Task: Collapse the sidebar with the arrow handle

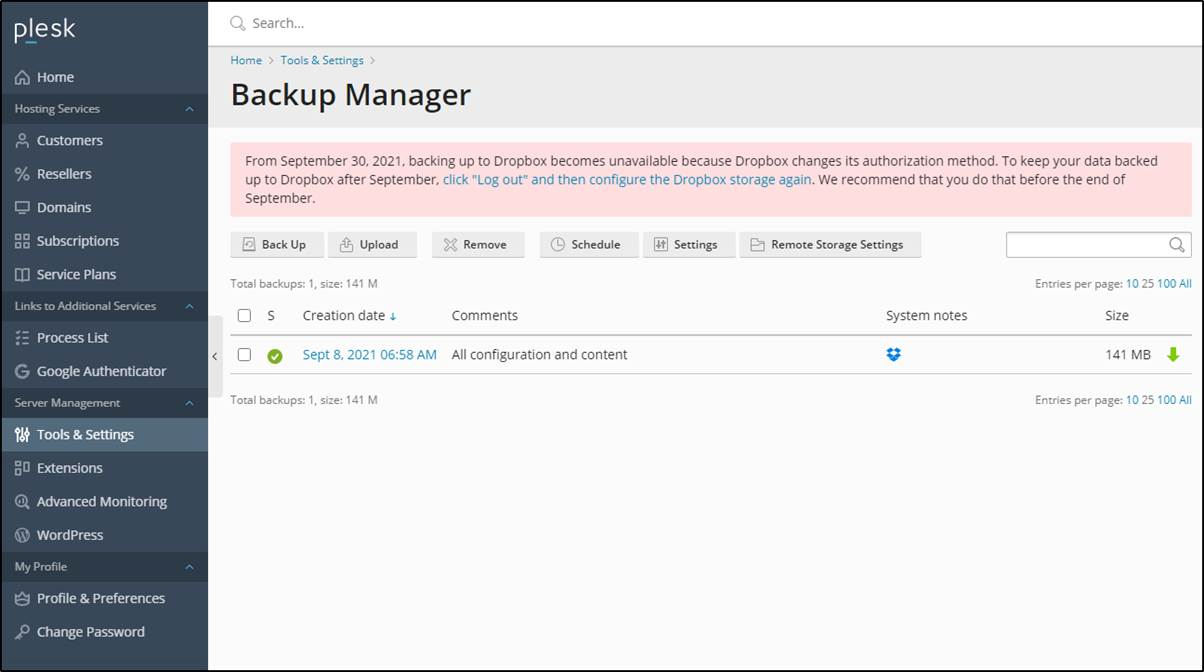Action: click(x=214, y=356)
